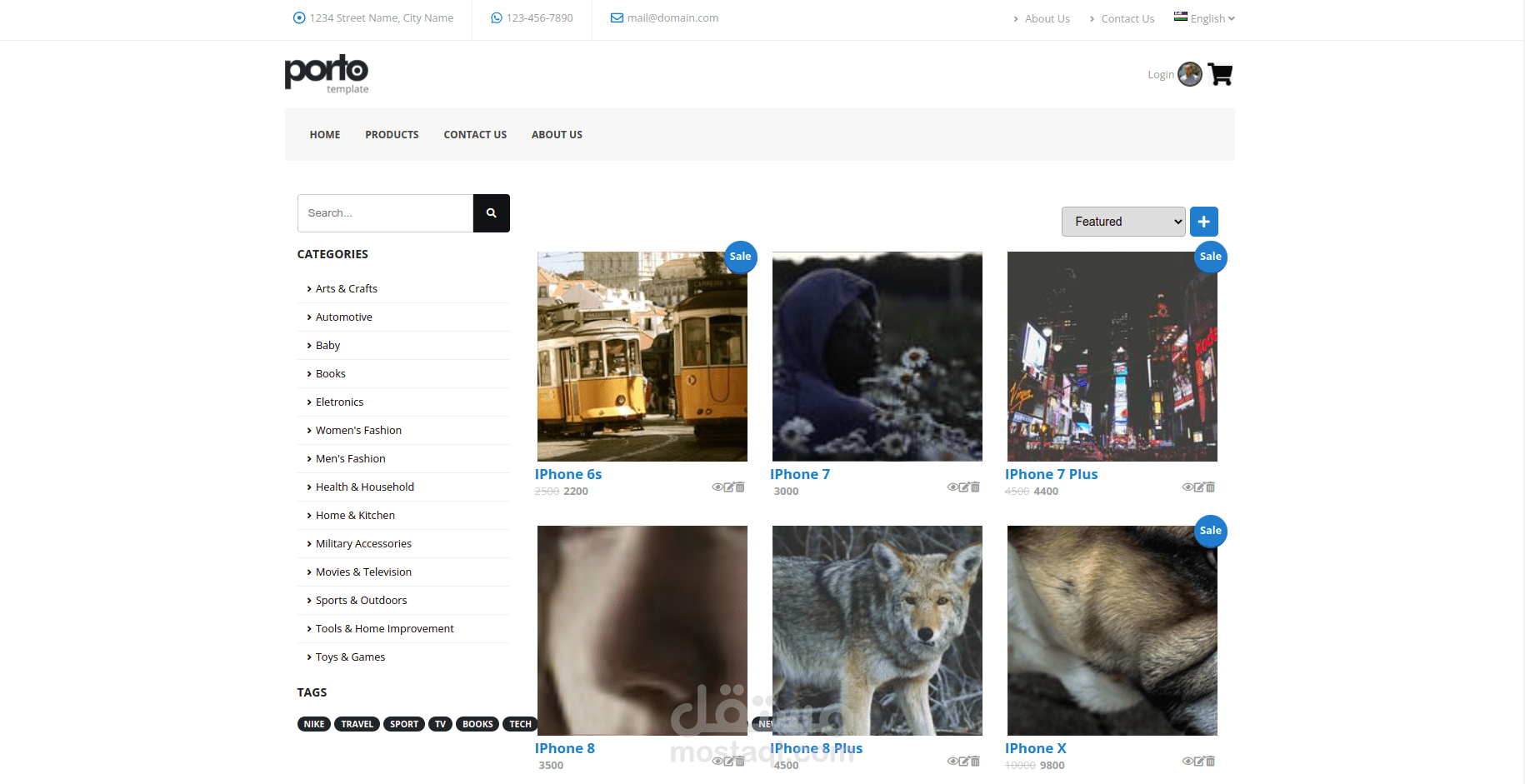This screenshot has height=784, width=1525.
Task: Select the TRAVEL tag
Action: [357, 724]
